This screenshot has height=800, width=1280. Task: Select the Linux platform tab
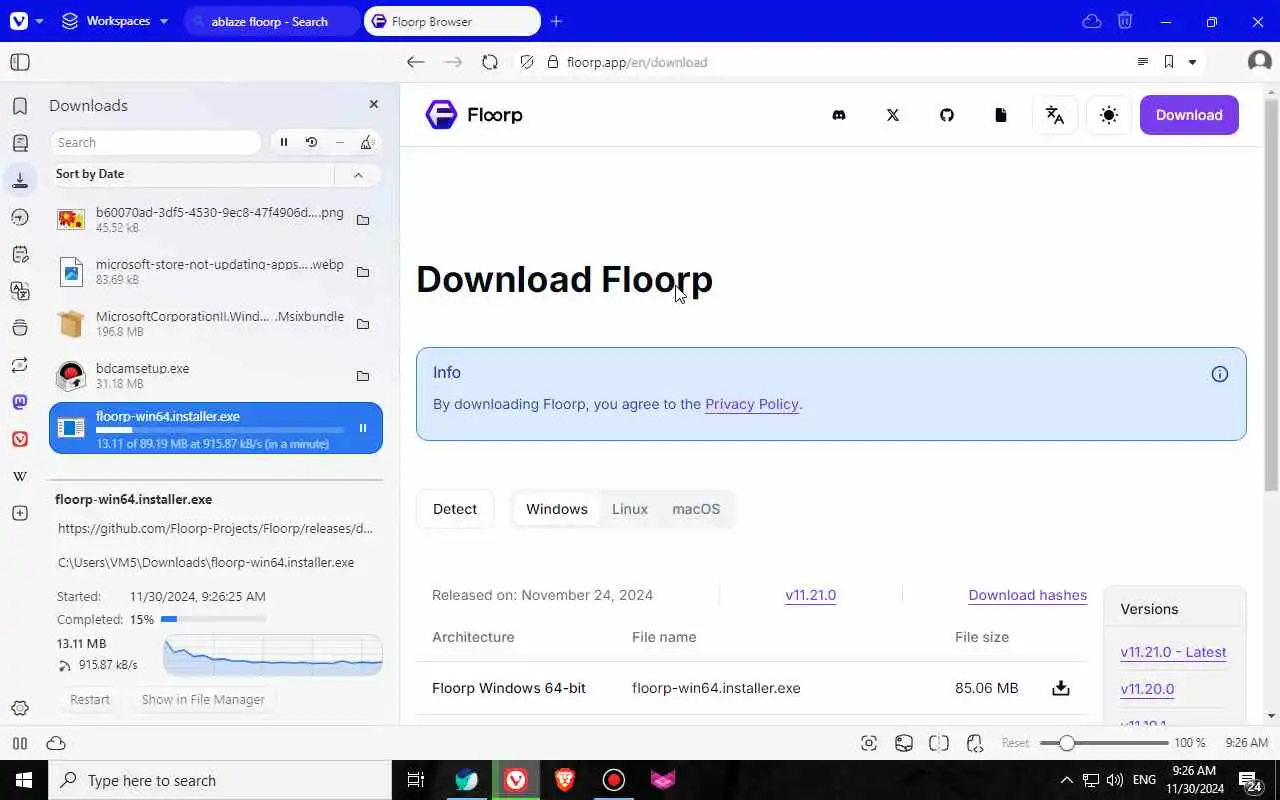click(630, 509)
